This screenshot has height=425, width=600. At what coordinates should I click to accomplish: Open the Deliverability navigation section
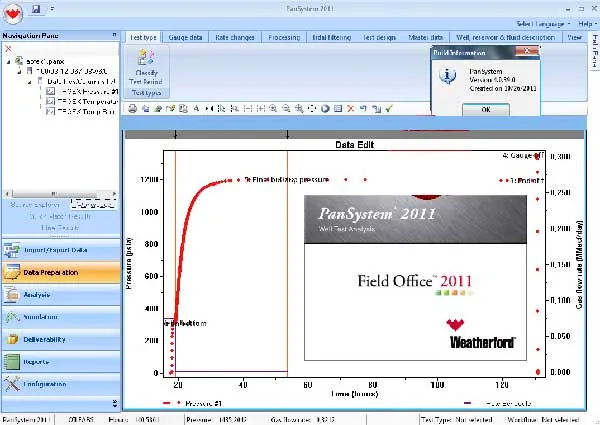click(x=61, y=339)
